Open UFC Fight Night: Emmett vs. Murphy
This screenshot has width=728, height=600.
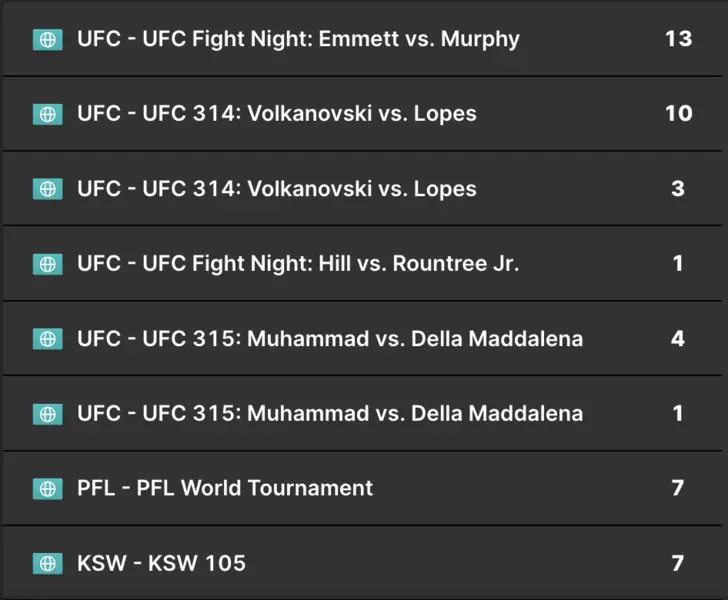tap(298, 39)
